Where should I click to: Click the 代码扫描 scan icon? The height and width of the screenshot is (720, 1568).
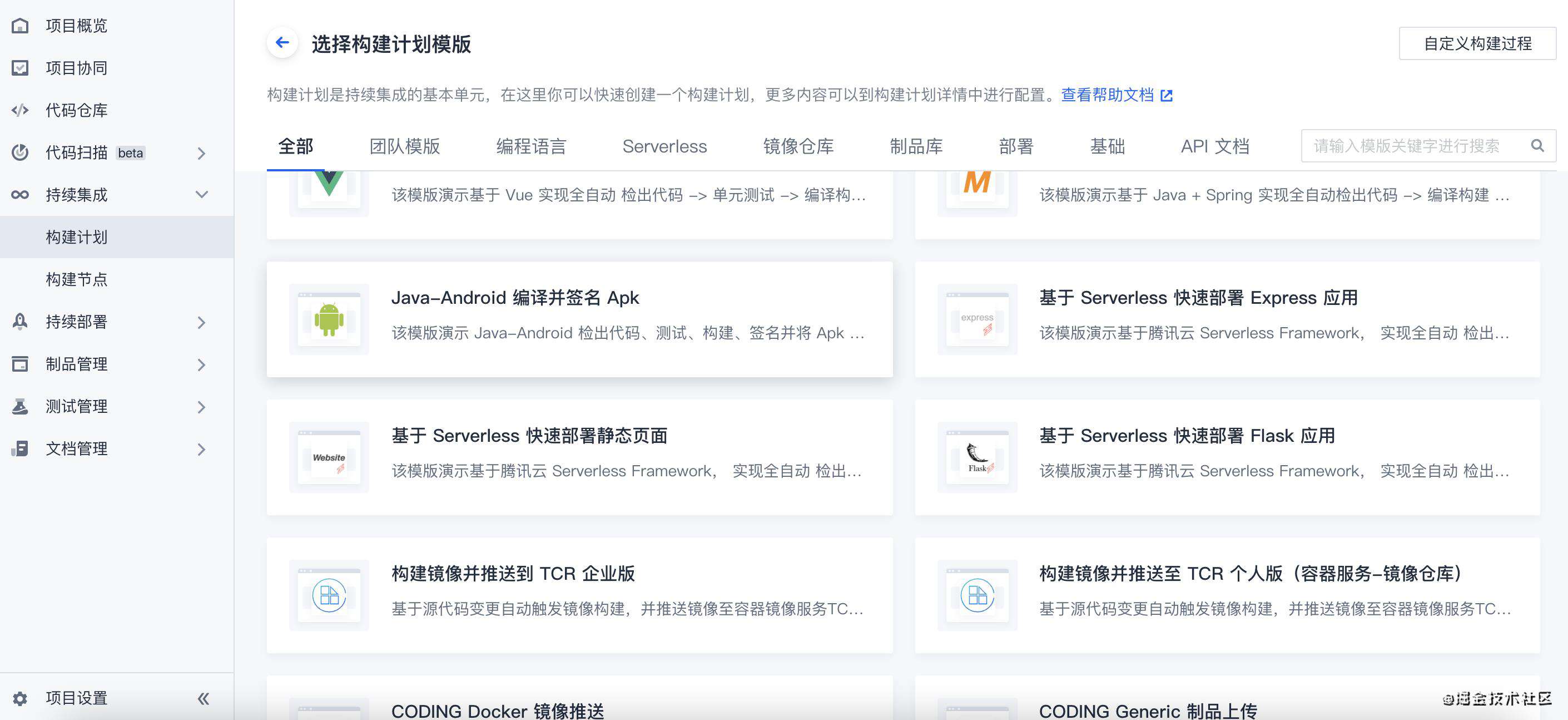tap(20, 152)
